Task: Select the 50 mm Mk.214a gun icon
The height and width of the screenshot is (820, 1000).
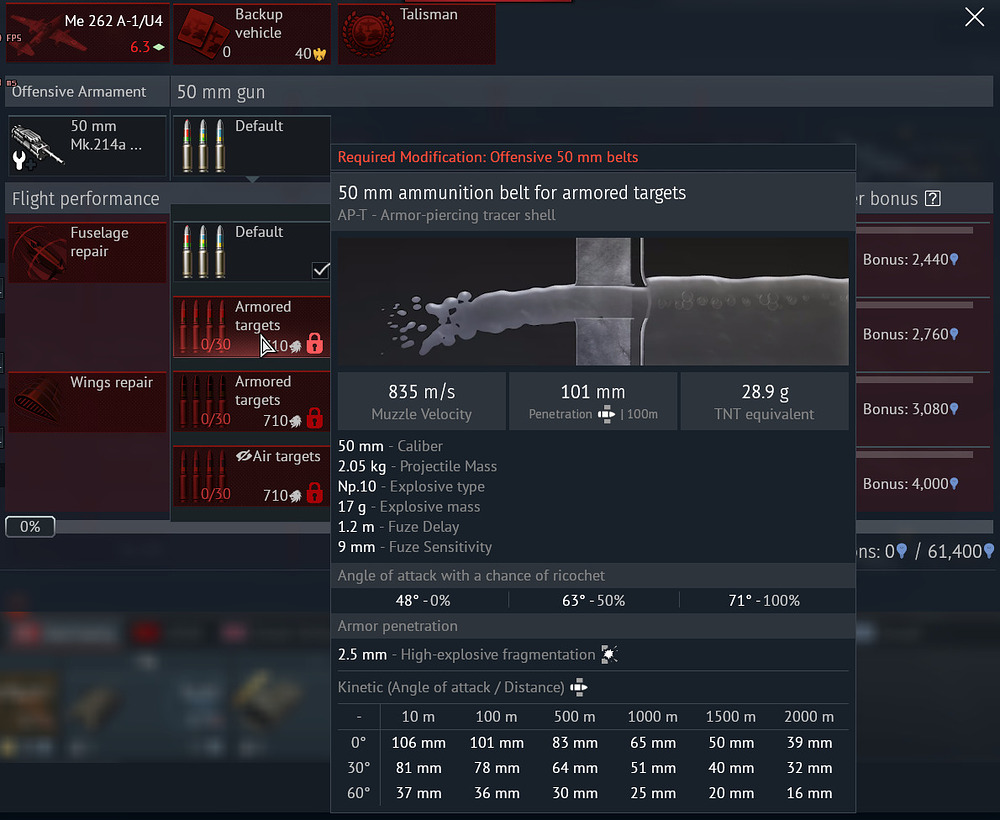Action: 37,145
